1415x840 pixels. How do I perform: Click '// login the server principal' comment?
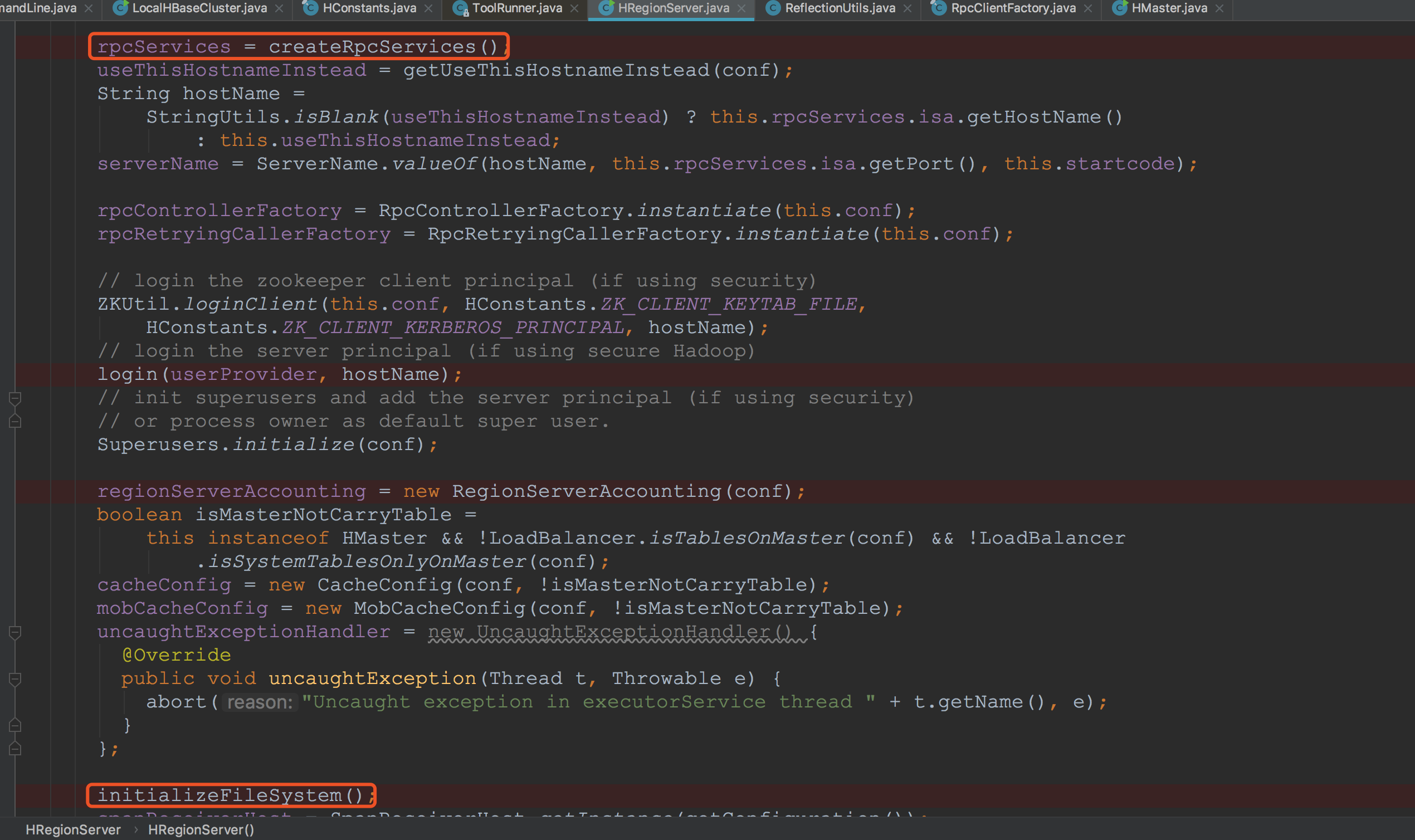(426, 351)
